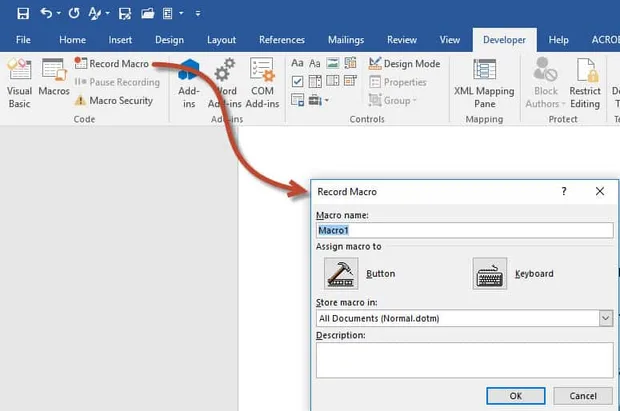Click the Repeat circular arrow icon
The height and width of the screenshot is (411, 620).
(x=74, y=13)
